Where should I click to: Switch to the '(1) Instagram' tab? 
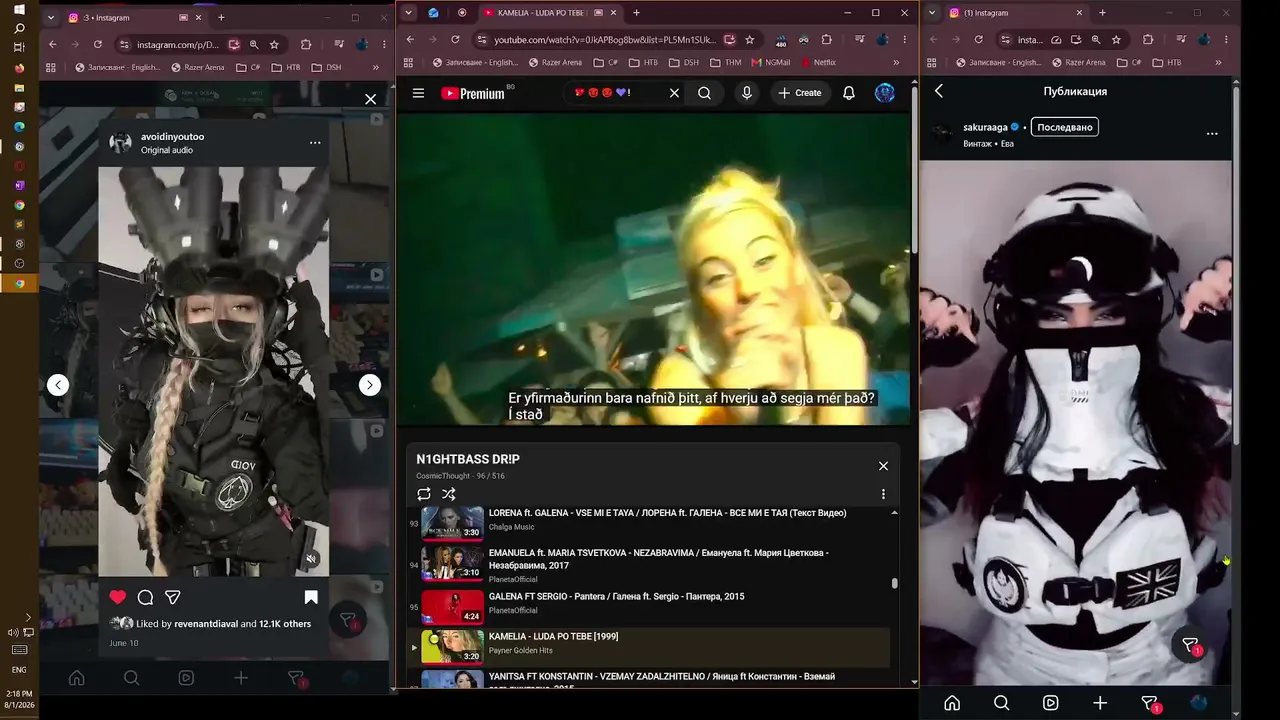click(x=1015, y=13)
